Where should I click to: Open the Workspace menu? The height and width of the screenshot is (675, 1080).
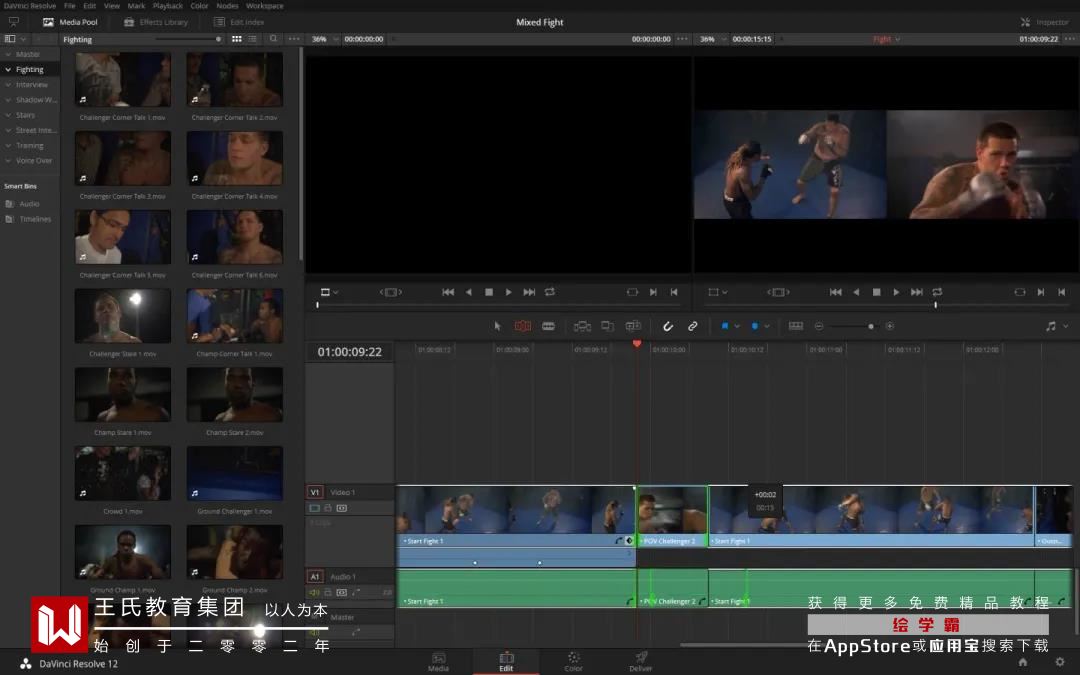tap(264, 6)
